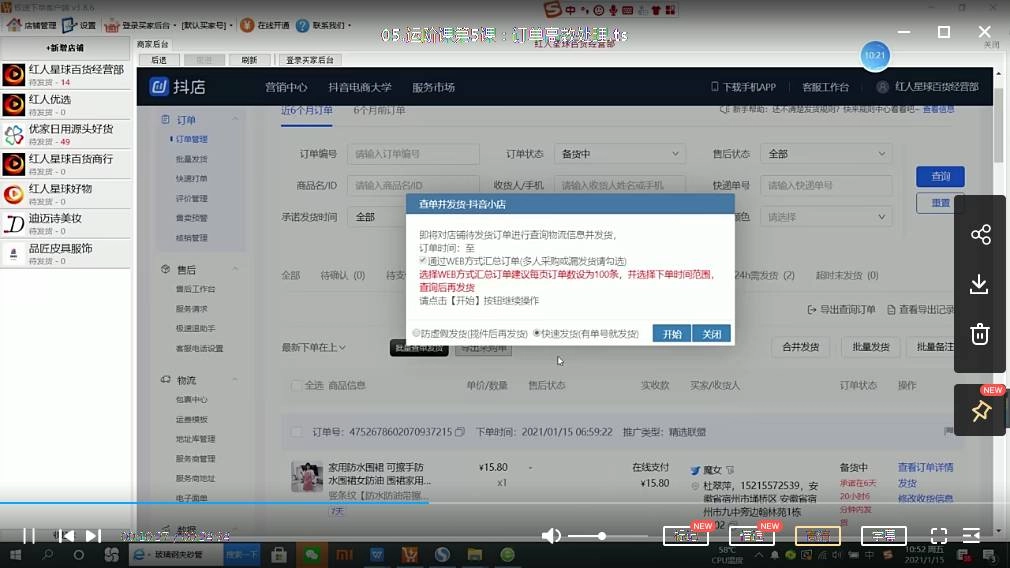
Task: Open 客服工作台 in top navigation
Action: pos(825,87)
